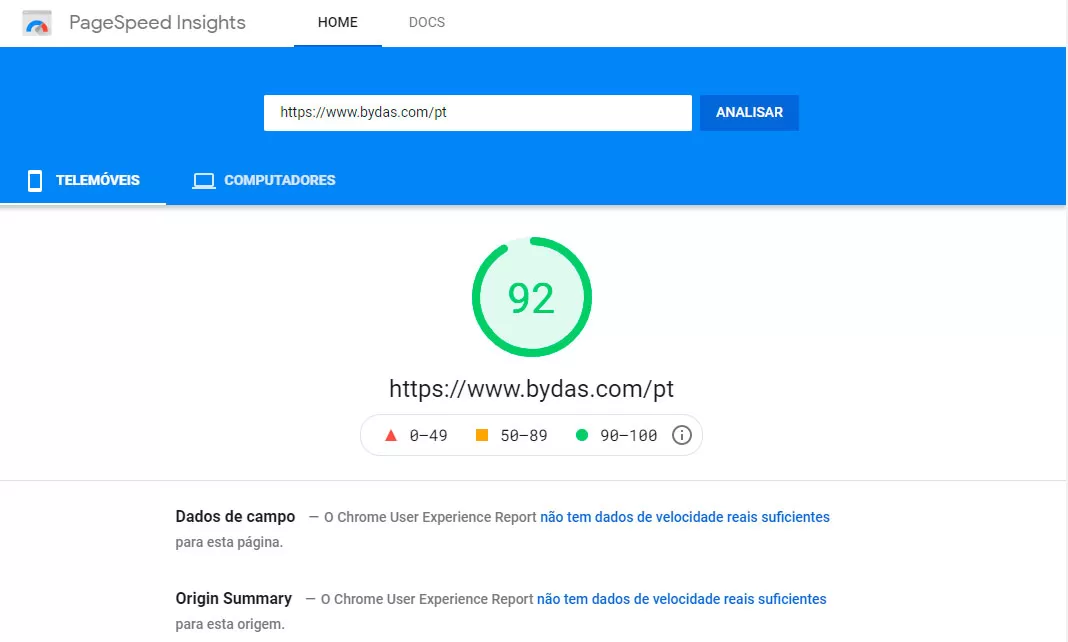Open the DOCS tab
Screen dimensions: 1068x642
coord(427,22)
